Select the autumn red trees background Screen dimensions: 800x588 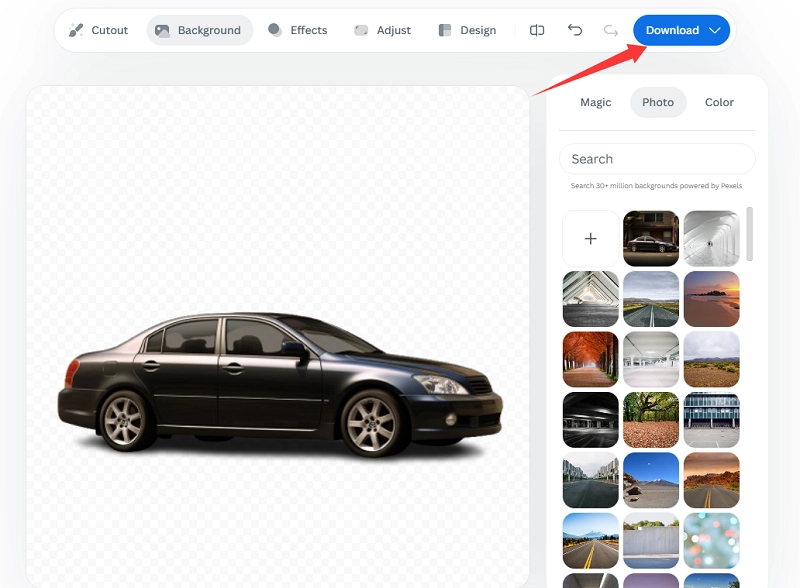pyautogui.click(x=590, y=360)
